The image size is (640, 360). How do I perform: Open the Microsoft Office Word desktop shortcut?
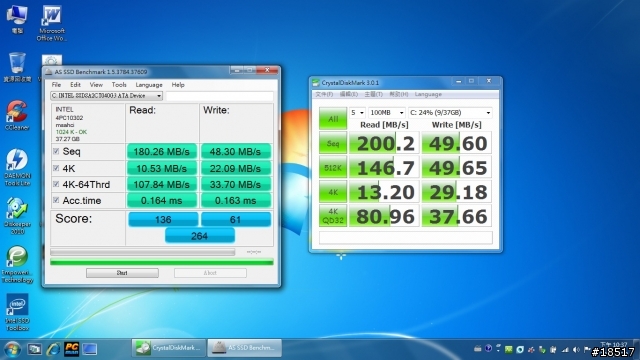pos(52,23)
